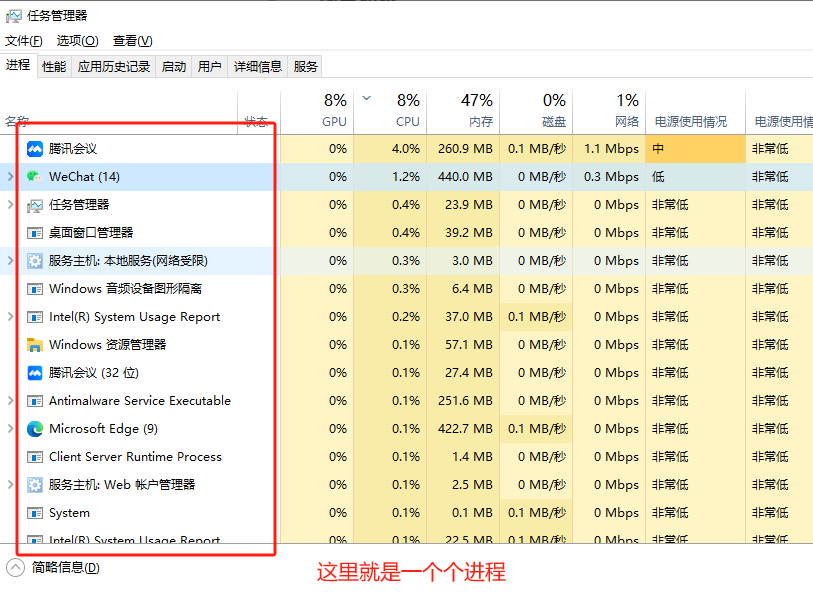Click the 4.0% CPU cell

pos(390,149)
